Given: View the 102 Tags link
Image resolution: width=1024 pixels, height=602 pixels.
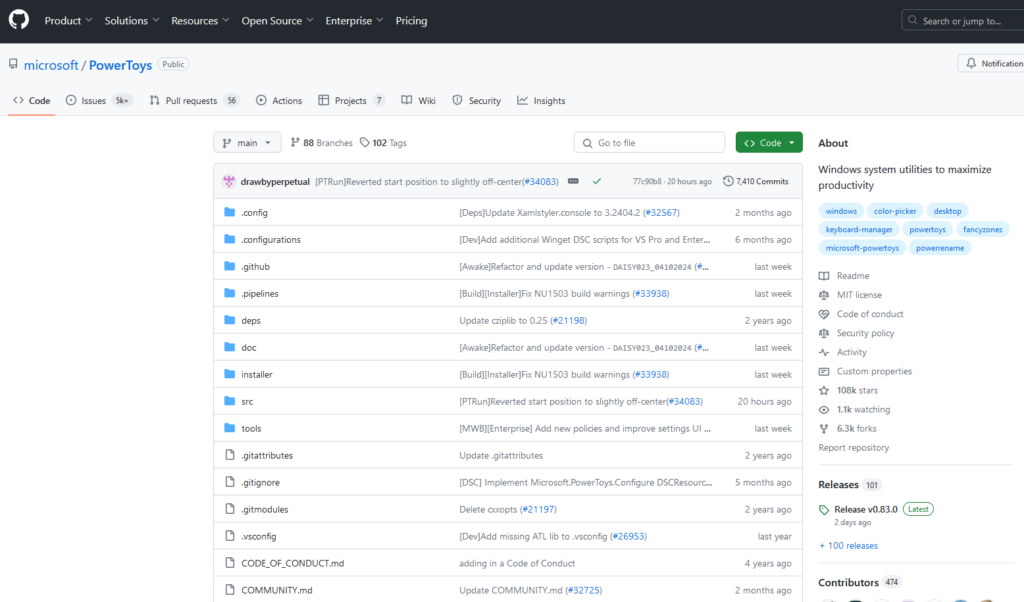Looking at the screenshot, I should point(383,142).
